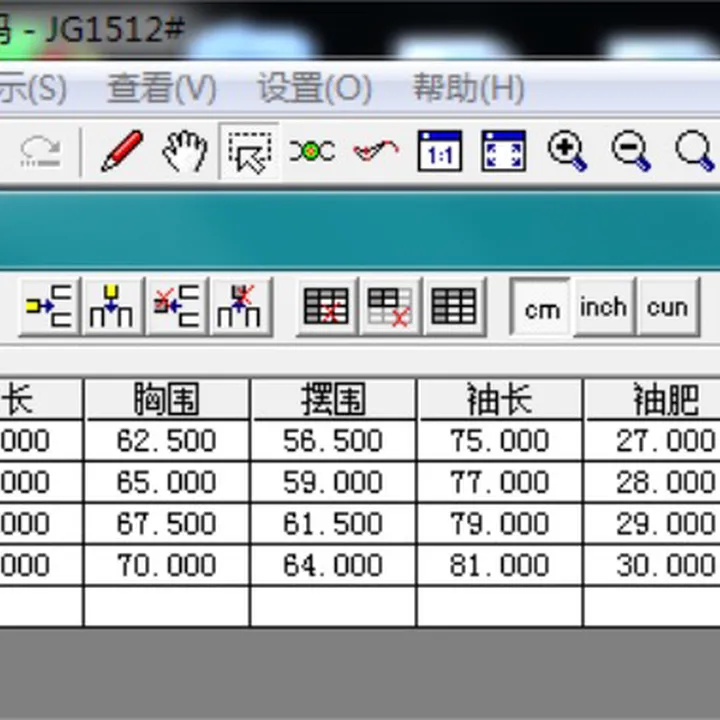
Task: Activate the hand pan tool
Action: pos(185,152)
